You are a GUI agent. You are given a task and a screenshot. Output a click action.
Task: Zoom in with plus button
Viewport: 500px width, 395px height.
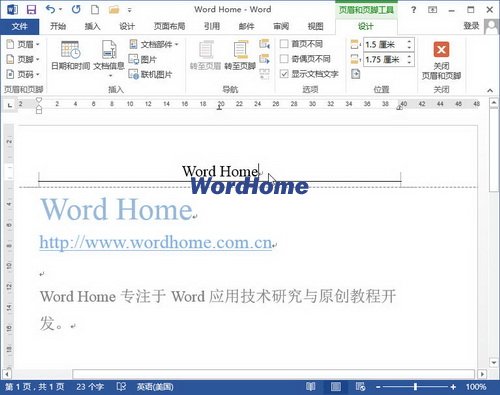pyautogui.click(x=453, y=387)
